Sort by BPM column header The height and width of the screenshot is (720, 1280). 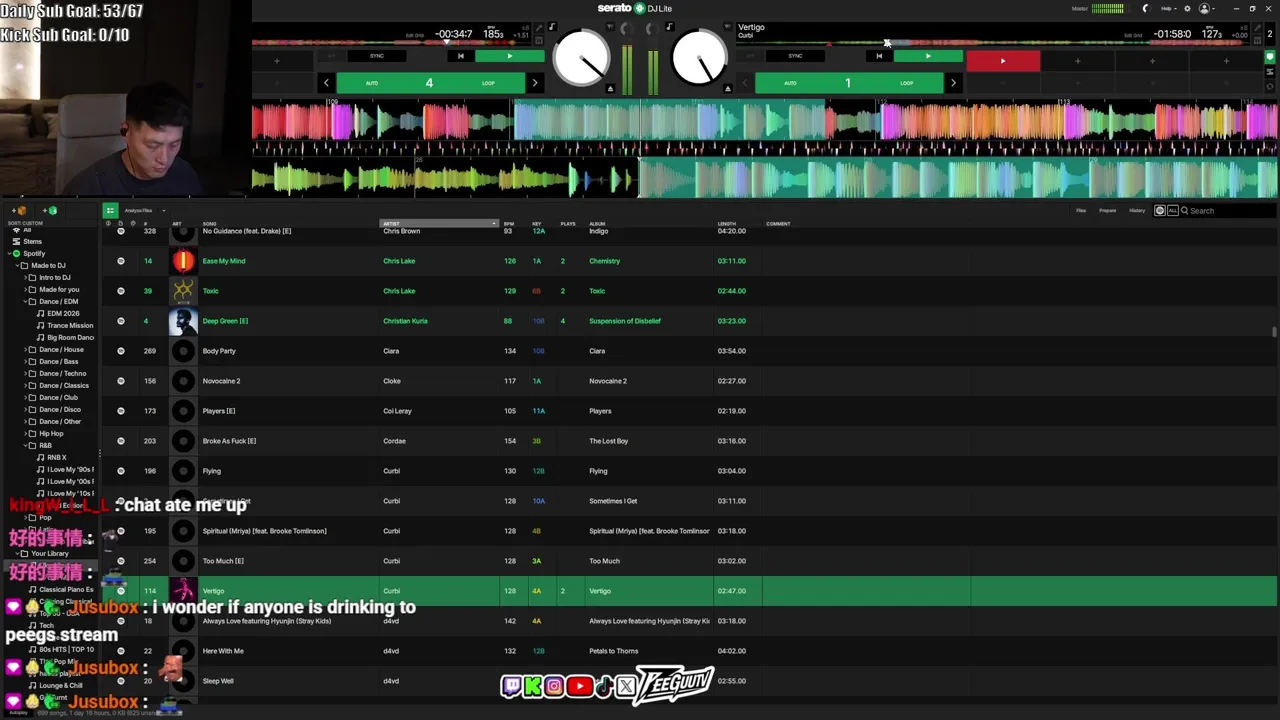(x=509, y=223)
